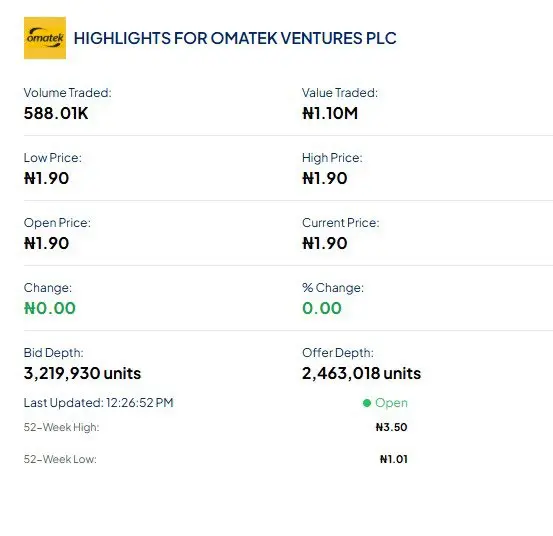Click the 52-Week High value ₦3.50
This screenshot has height=536, width=553.
[391, 427]
